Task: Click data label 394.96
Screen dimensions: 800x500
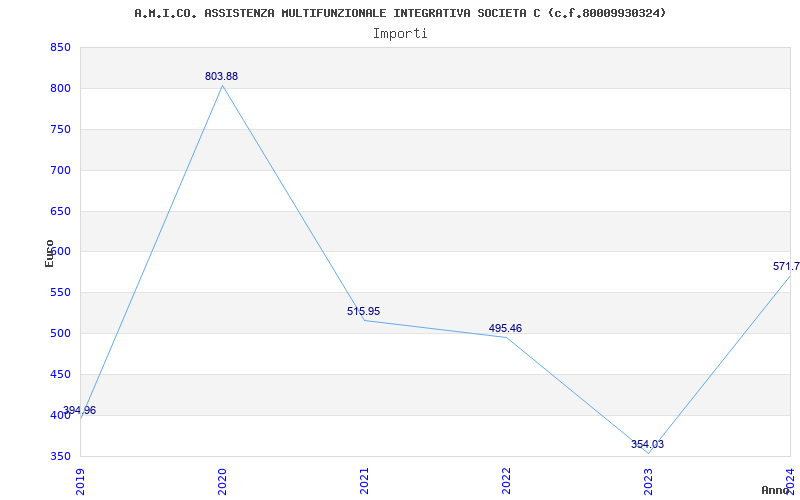Action: click(x=80, y=410)
